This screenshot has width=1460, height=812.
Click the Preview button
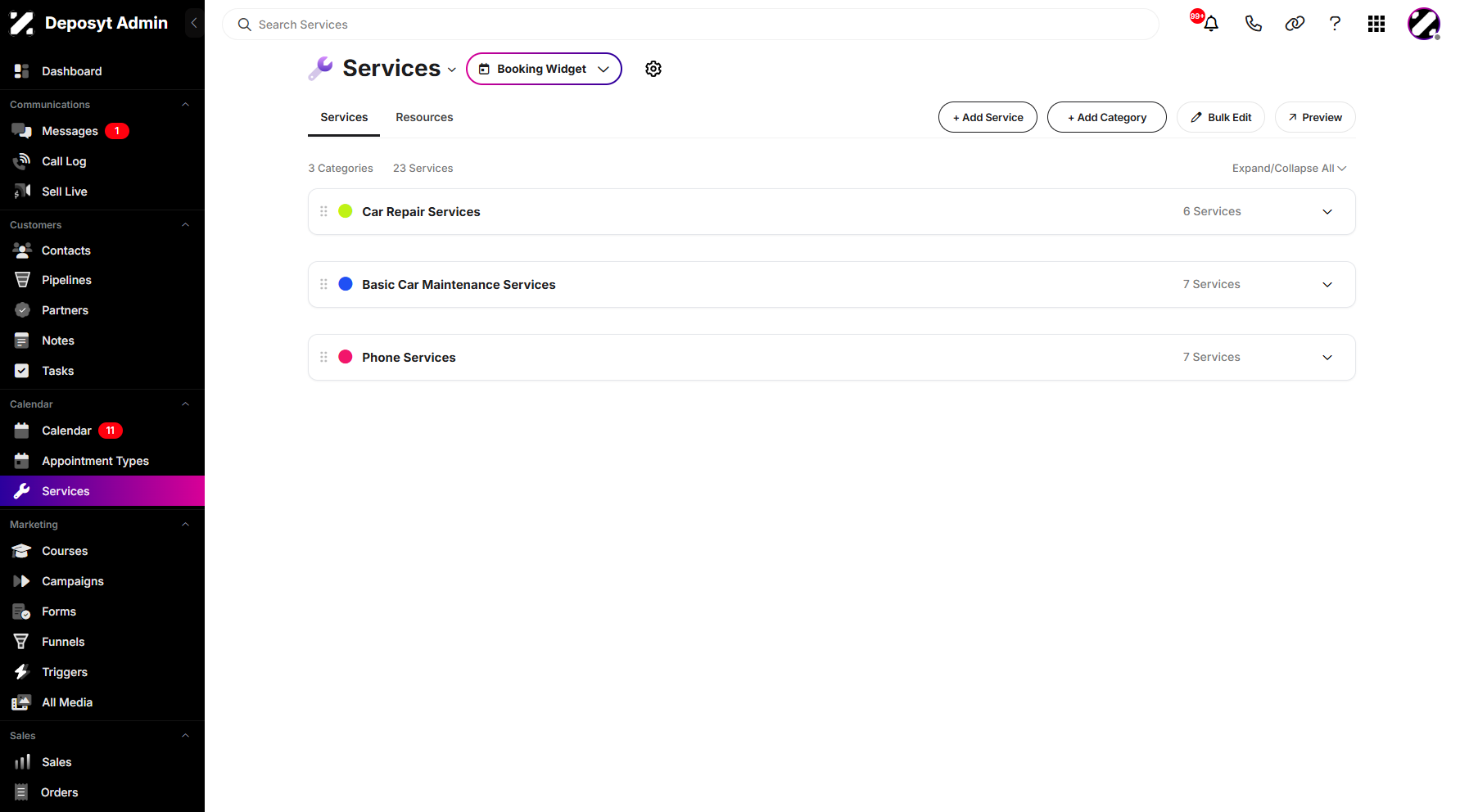point(1315,117)
